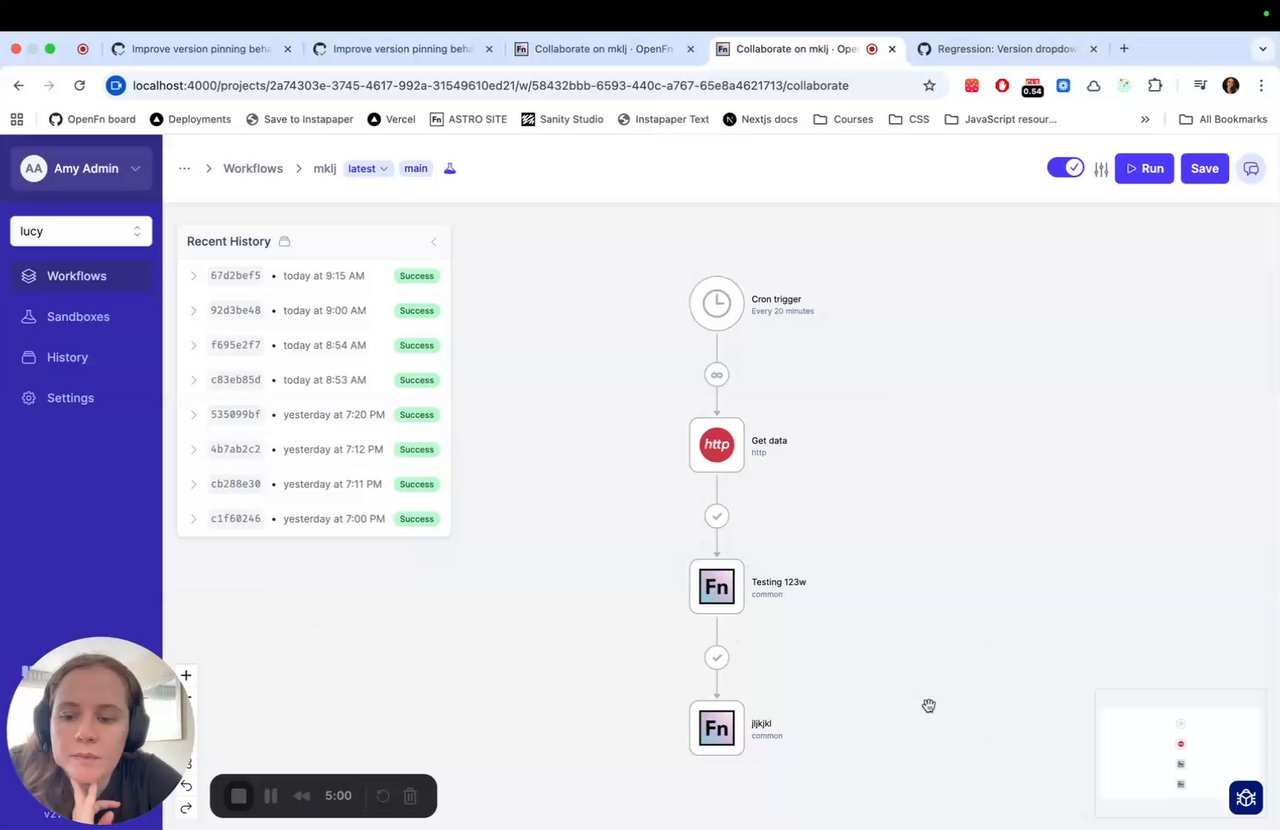The image size is (1280, 830).
Task: Select the jljkjkl Fn node icon
Action: coord(716,728)
